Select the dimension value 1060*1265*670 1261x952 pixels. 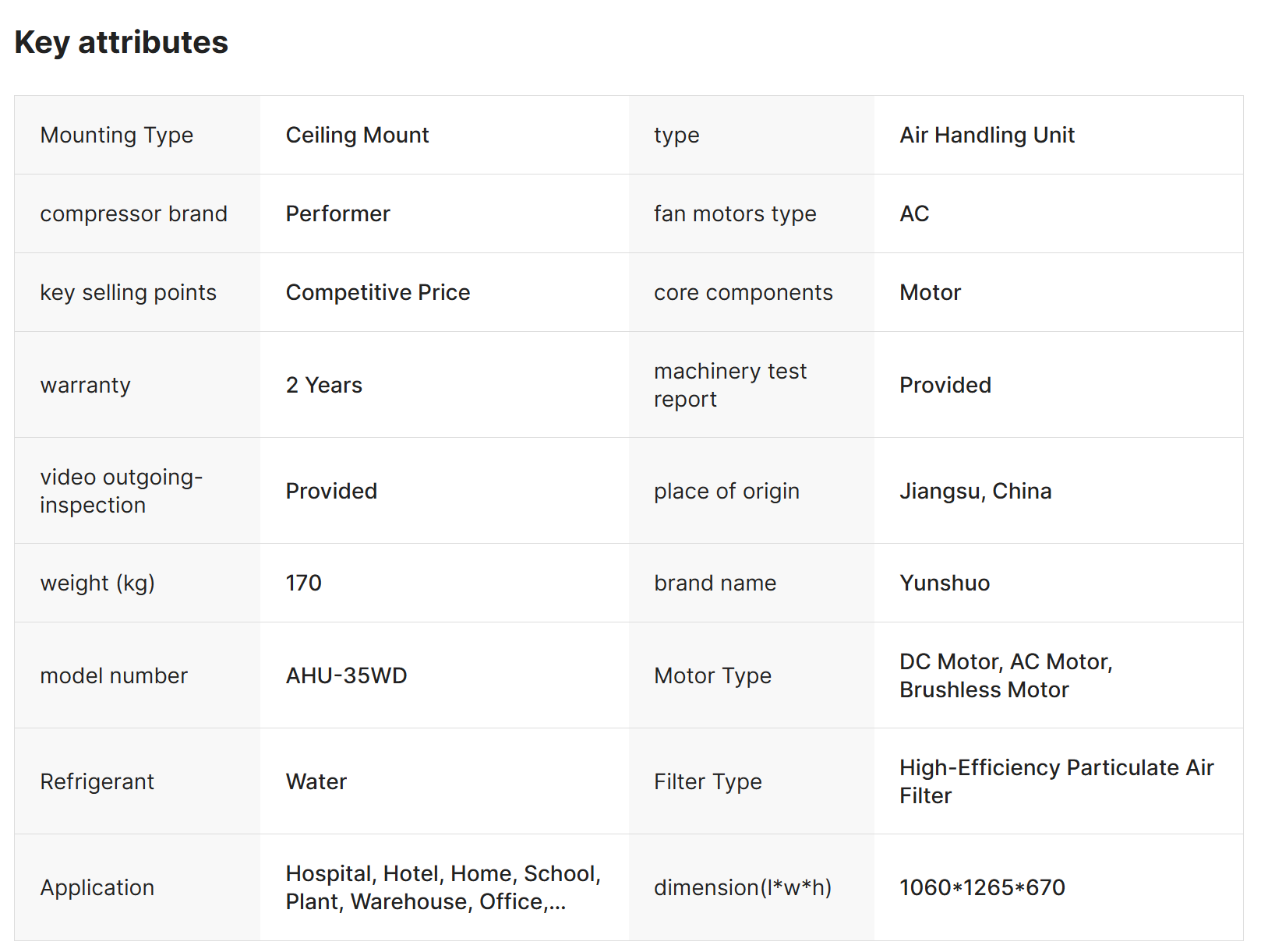[x=982, y=887]
